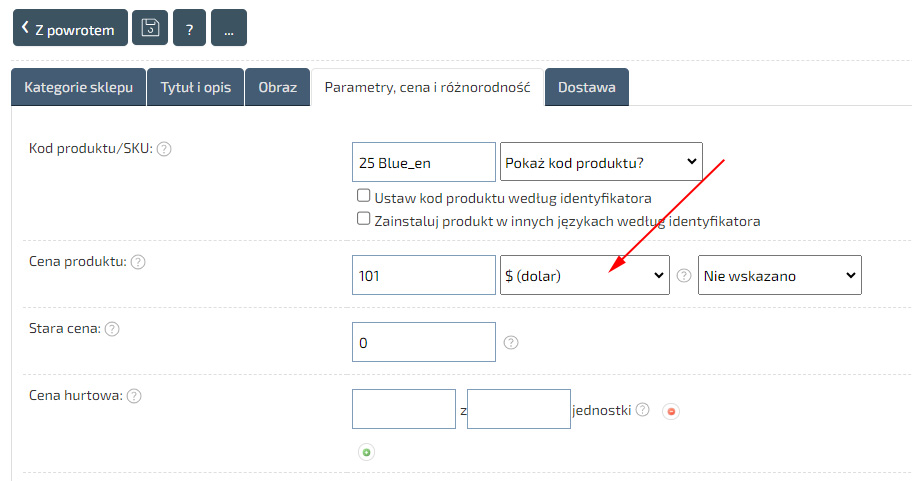This screenshot has height=481, width=912.
Task: Toggle Zainstaluj produkt w innych językach checkbox
Action: [364, 220]
